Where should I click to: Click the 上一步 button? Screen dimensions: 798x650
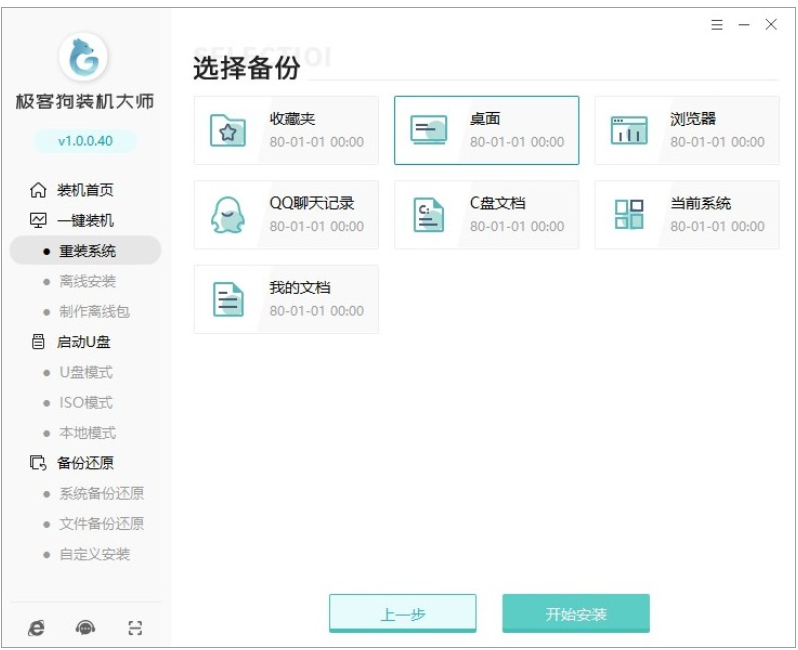(x=402, y=614)
